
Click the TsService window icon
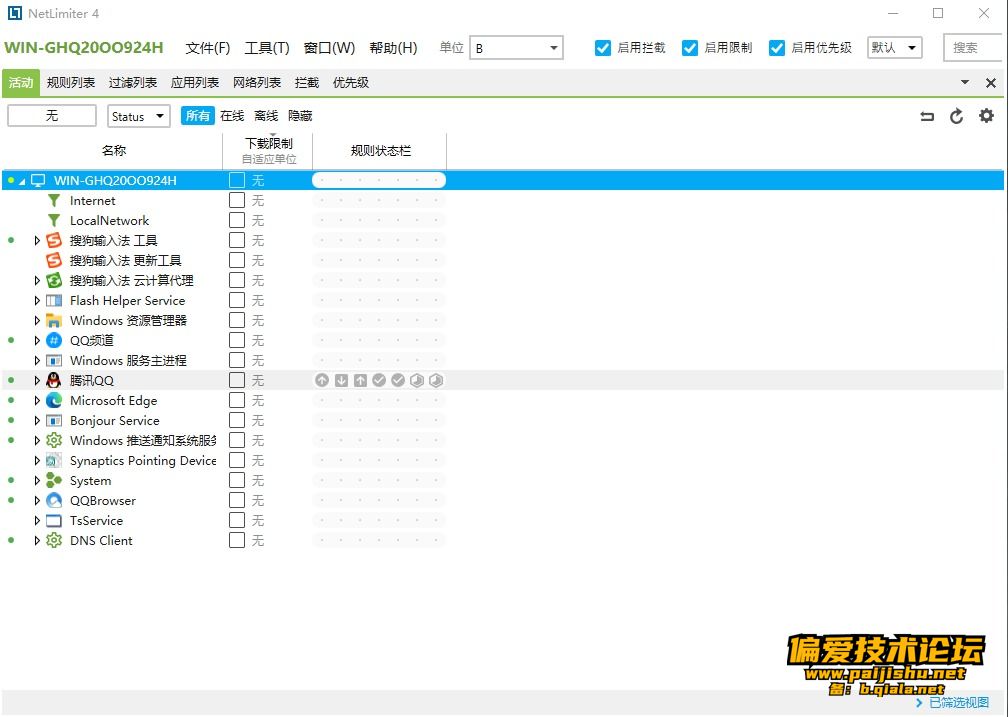tap(54, 520)
